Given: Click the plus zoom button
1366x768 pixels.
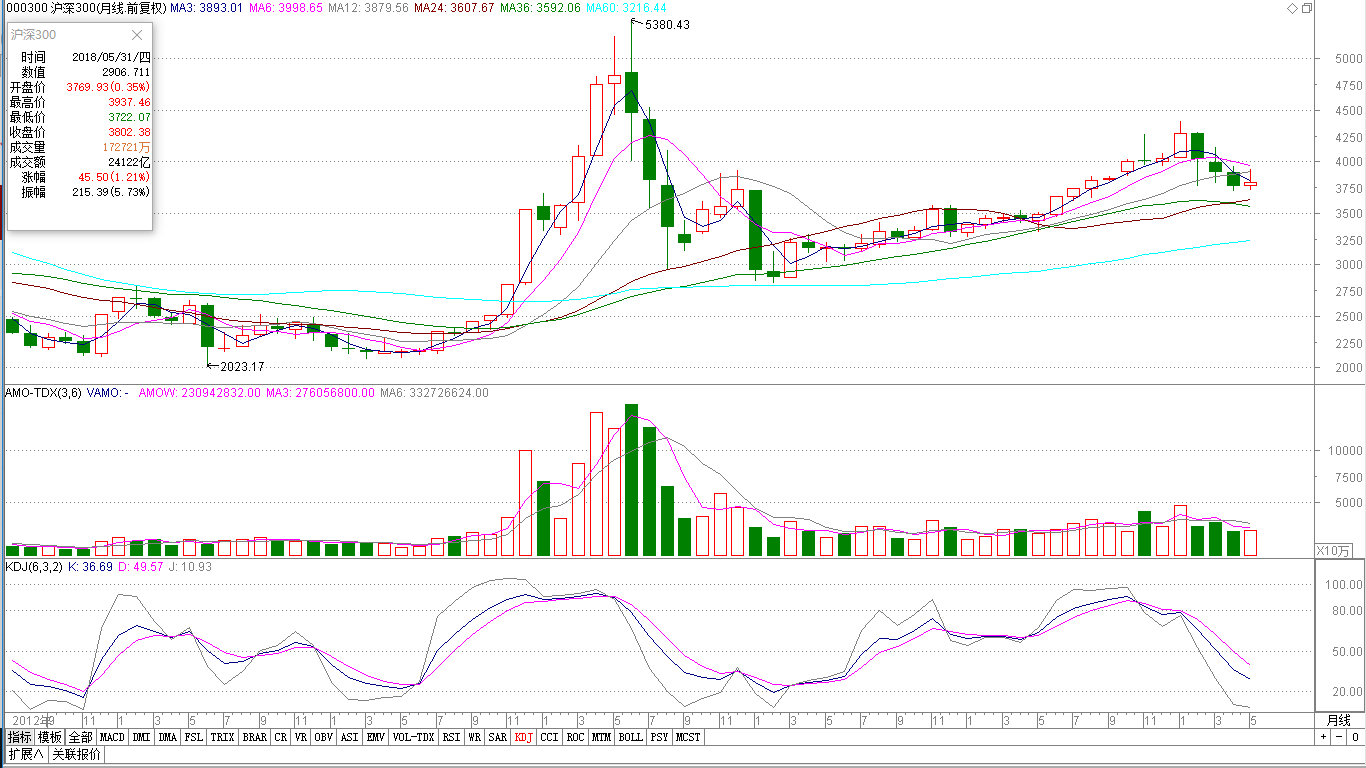Looking at the screenshot, I should click(1323, 737).
